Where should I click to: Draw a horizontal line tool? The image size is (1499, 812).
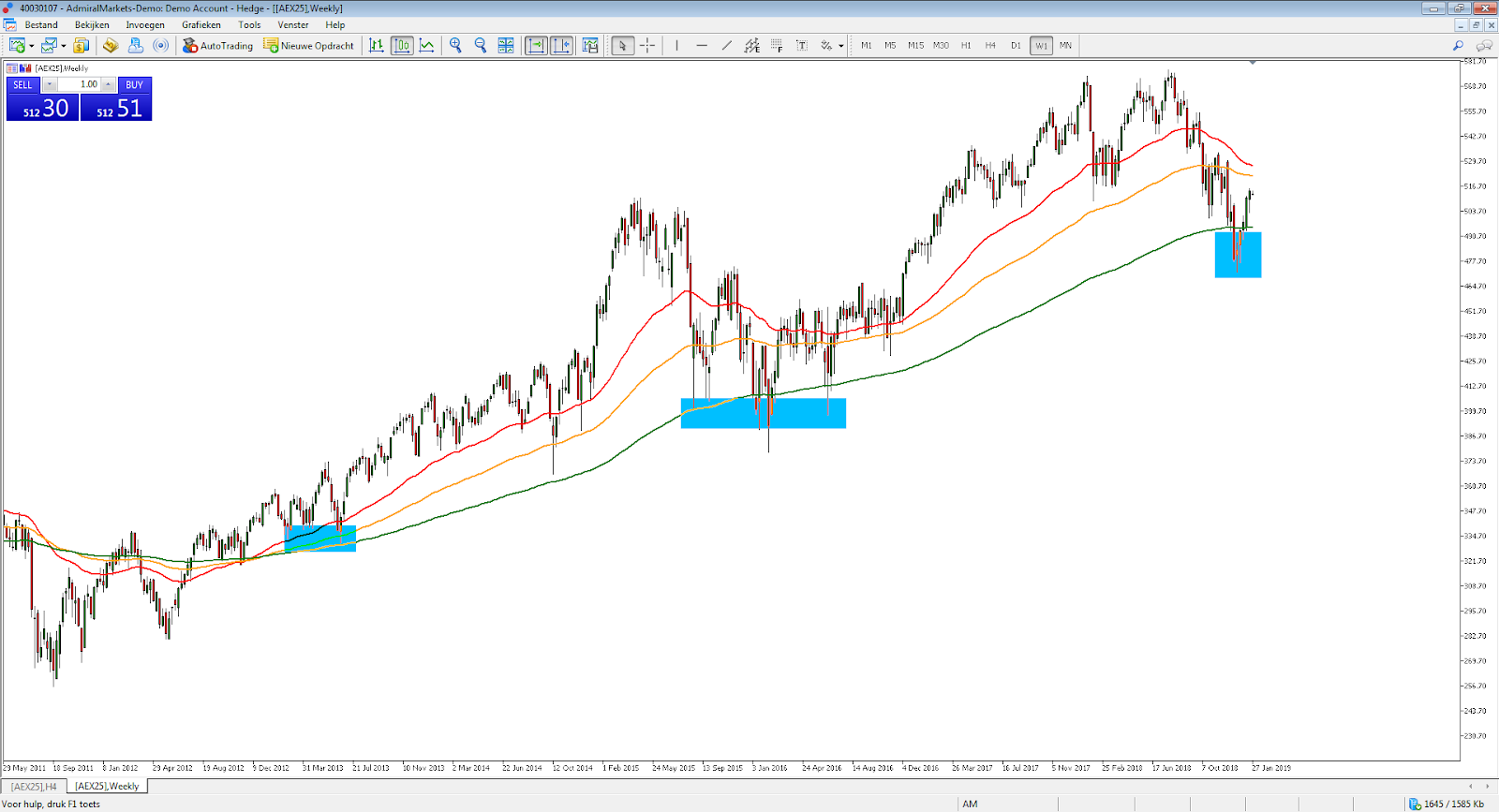point(702,45)
